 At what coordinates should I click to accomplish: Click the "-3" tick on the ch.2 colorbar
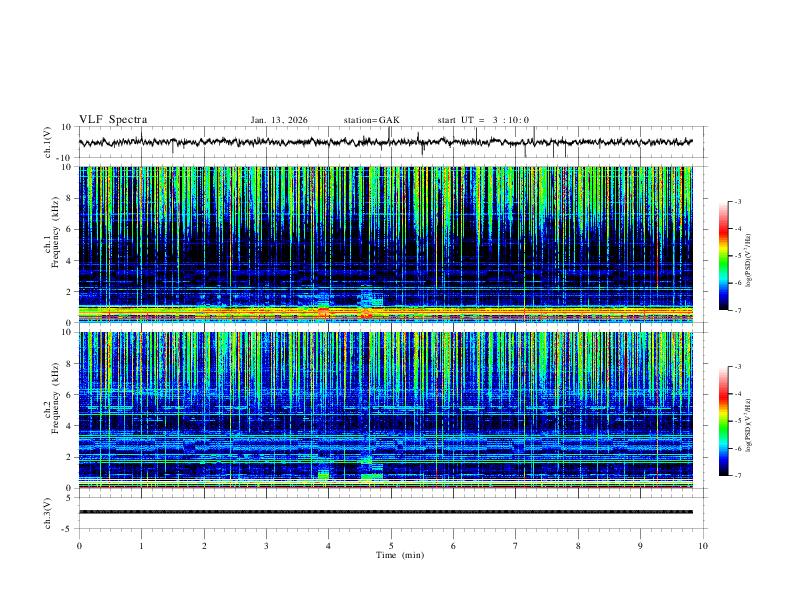(737, 367)
